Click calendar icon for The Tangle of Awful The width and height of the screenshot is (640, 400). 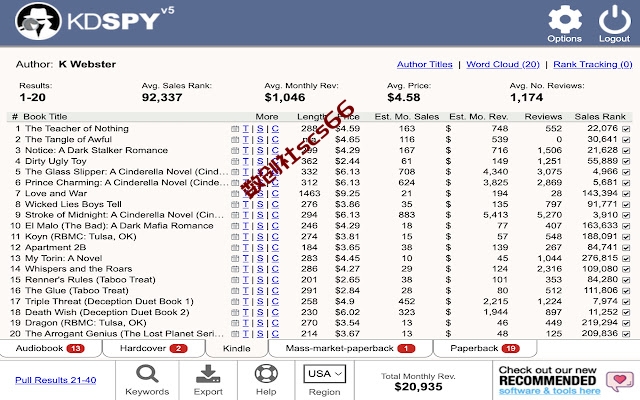[235, 140]
